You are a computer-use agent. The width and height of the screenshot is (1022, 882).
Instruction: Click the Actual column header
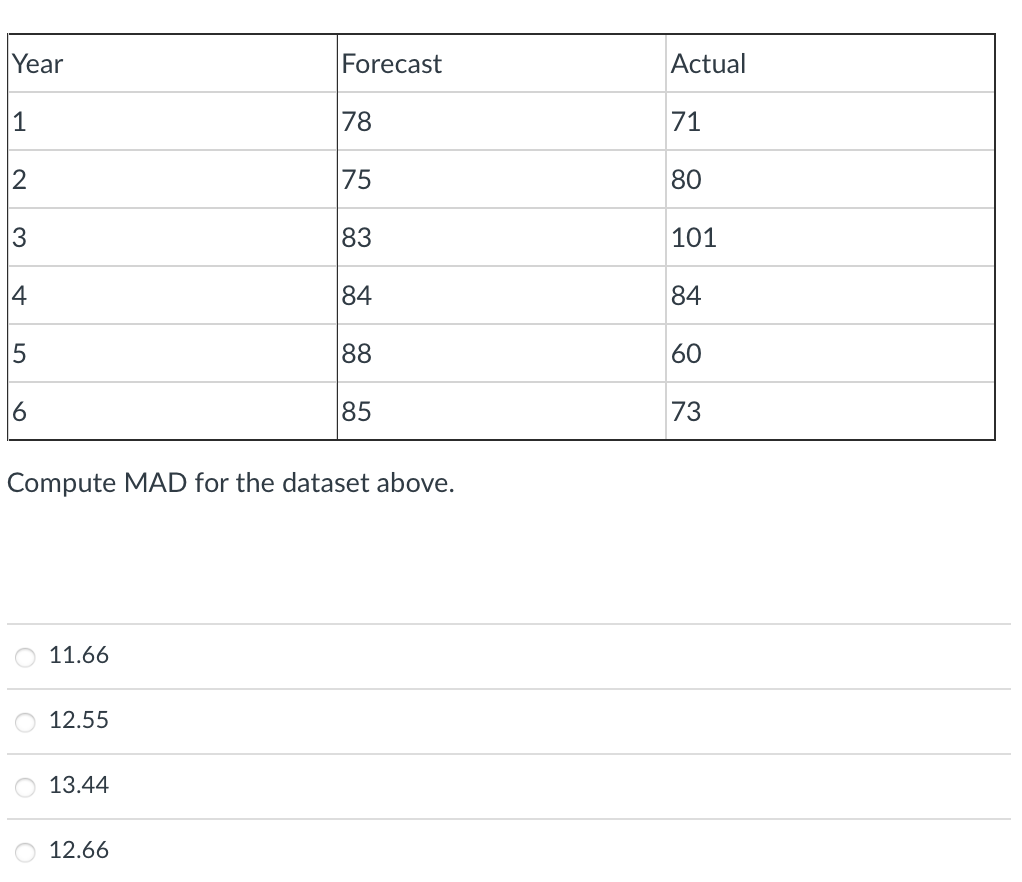709,63
